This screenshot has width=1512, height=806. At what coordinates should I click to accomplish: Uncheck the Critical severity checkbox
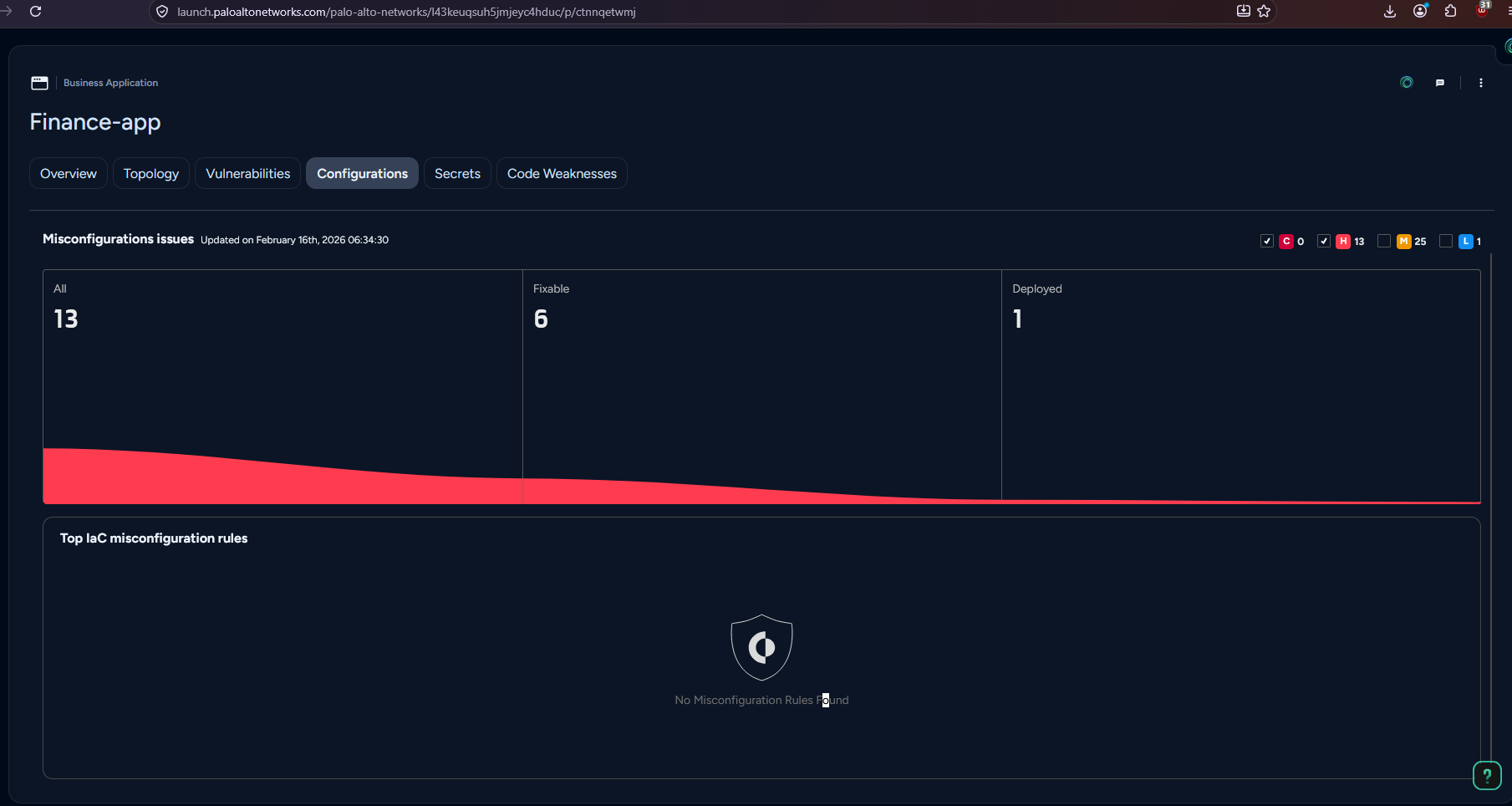[1267, 242]
